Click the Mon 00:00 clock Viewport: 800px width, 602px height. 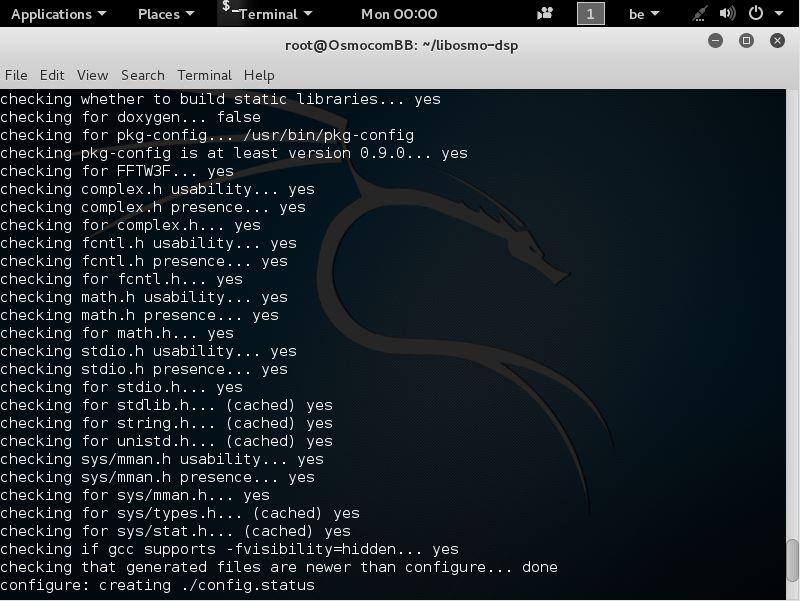point(398,14)
